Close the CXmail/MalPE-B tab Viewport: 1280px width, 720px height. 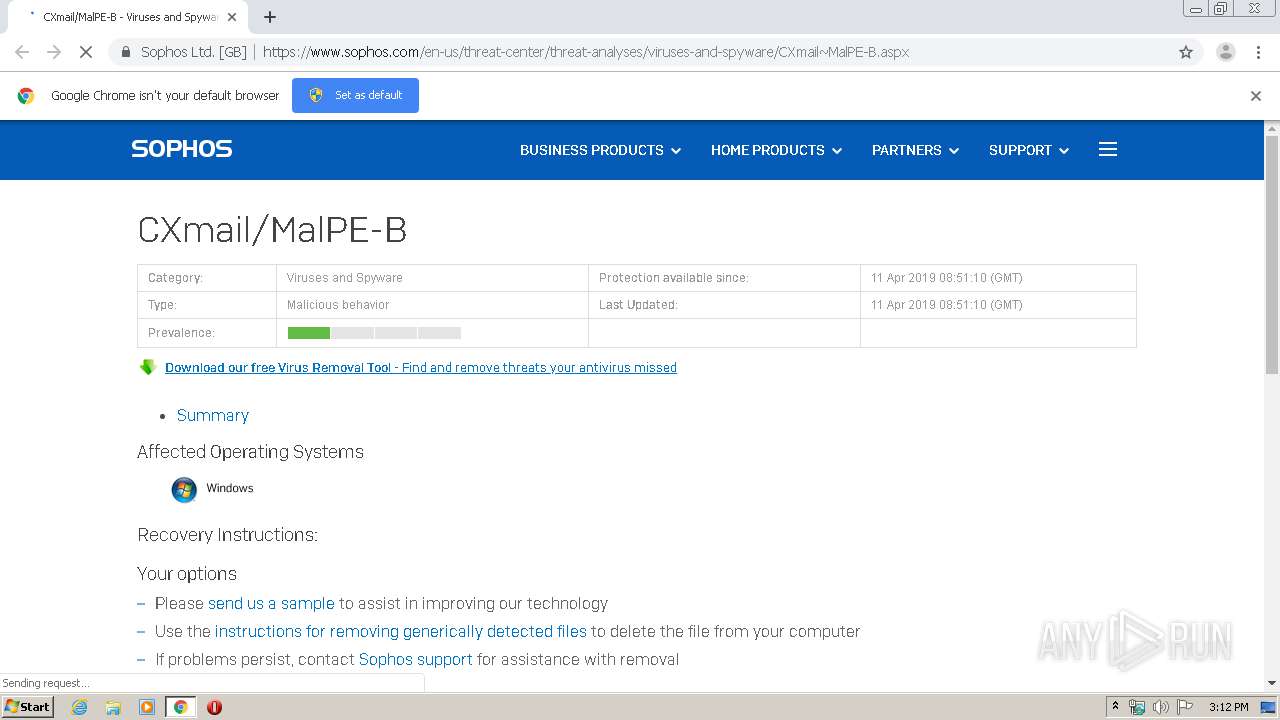[233, 17]
